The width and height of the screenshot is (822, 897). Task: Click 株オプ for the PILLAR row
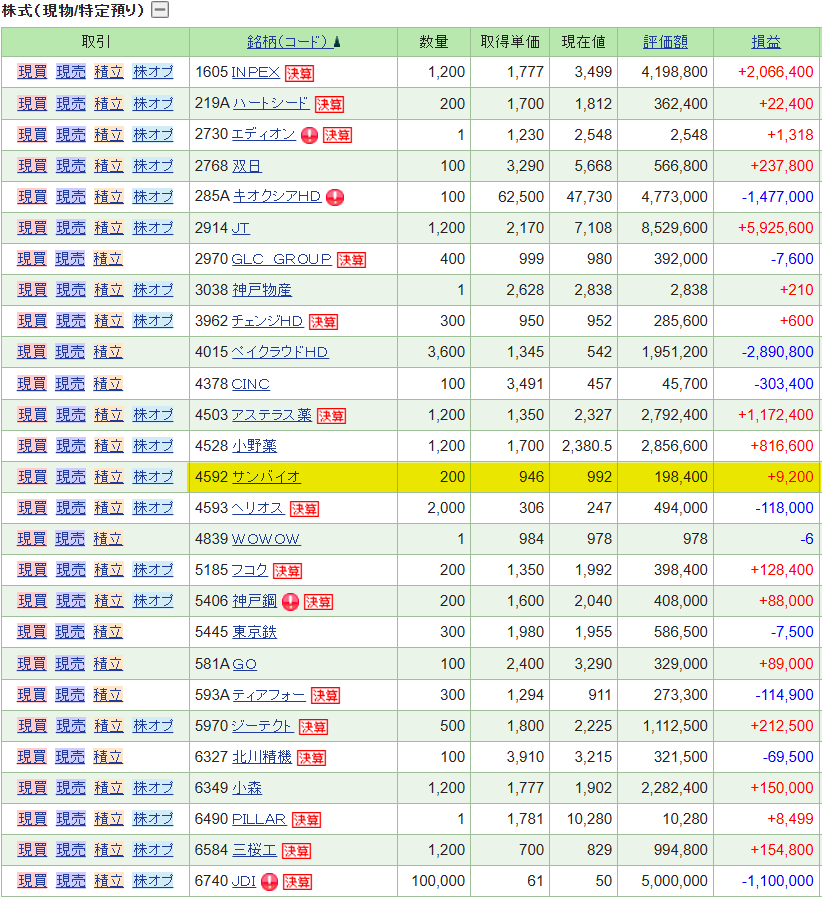tap(153, 819)
